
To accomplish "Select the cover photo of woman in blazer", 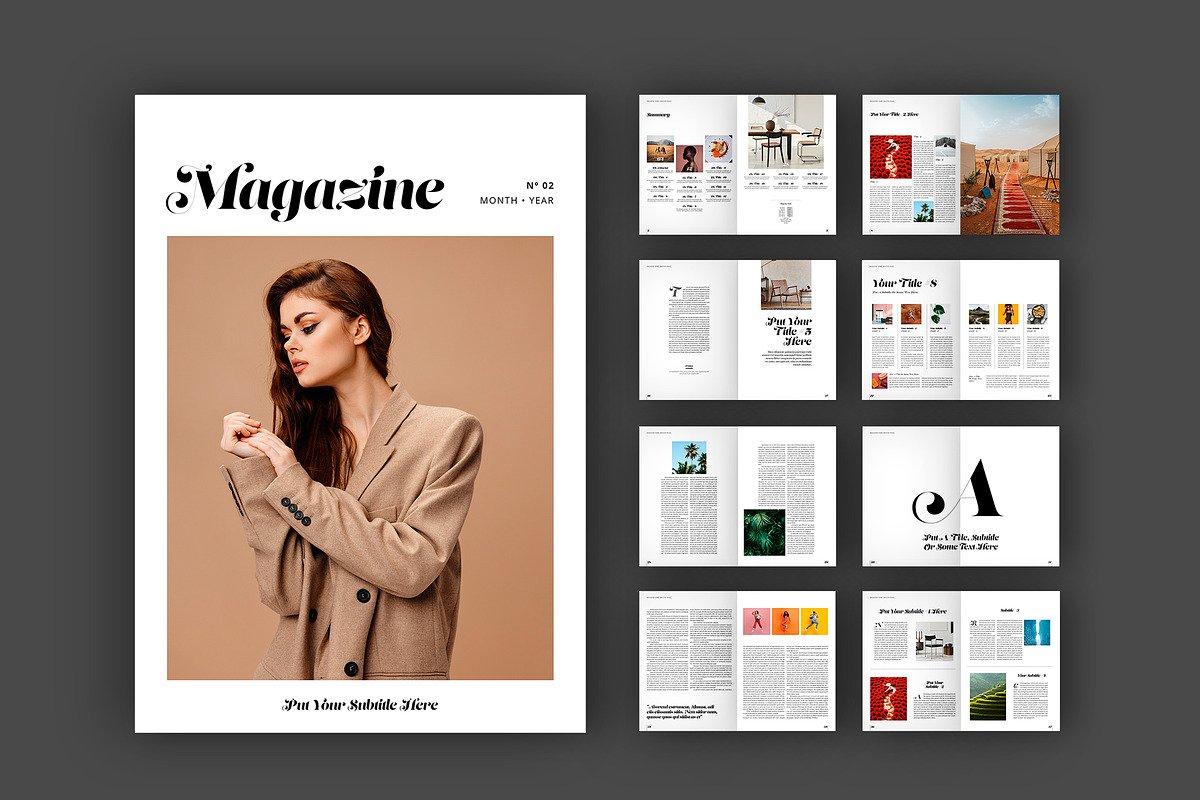I will (x=360, y=458).
